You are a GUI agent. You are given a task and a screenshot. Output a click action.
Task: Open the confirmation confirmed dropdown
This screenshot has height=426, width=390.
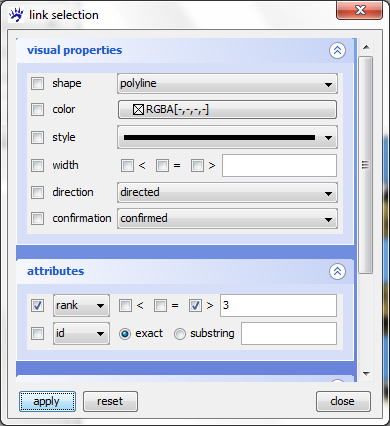227,219
